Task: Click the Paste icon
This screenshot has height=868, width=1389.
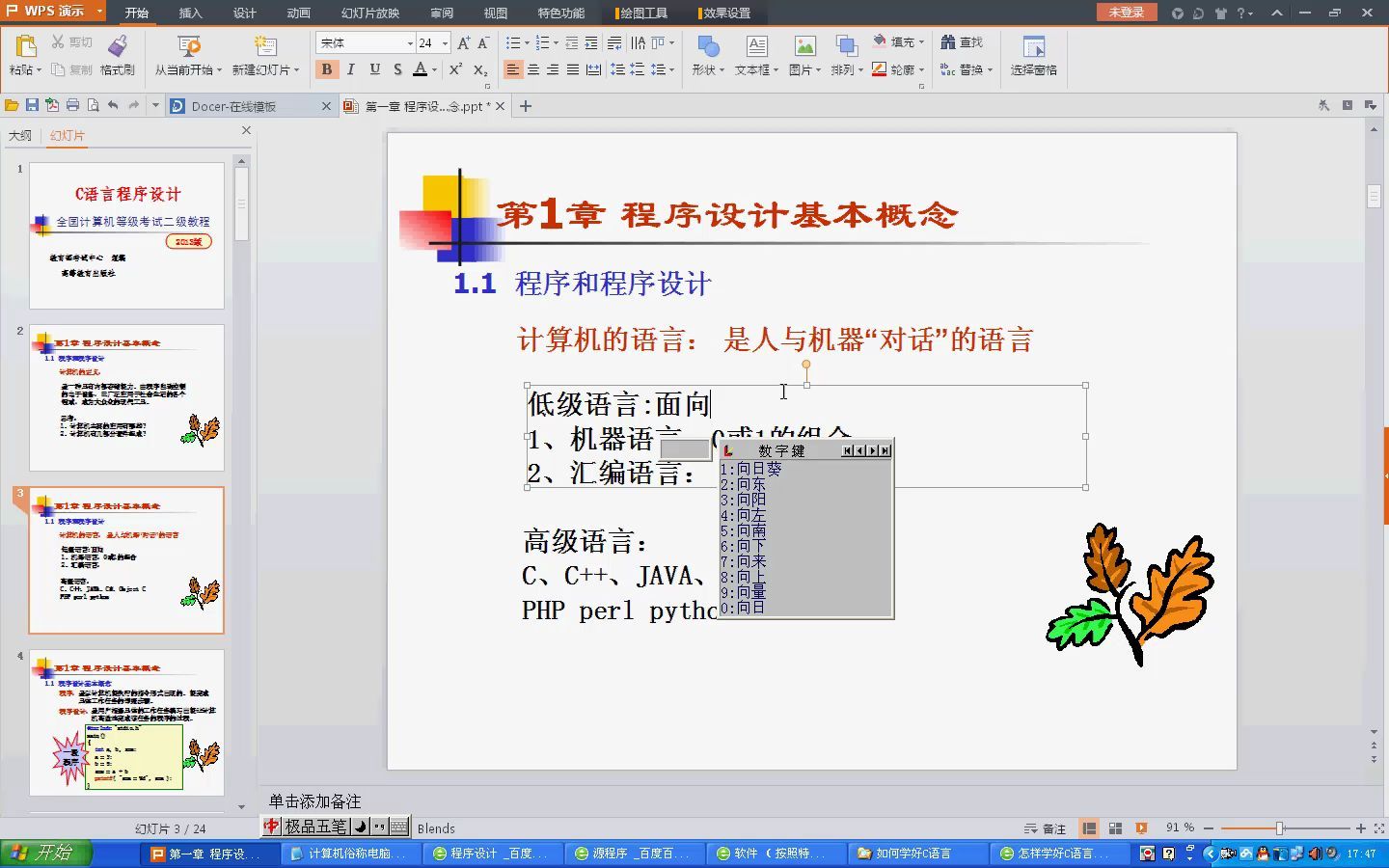Action: point(26,46)
